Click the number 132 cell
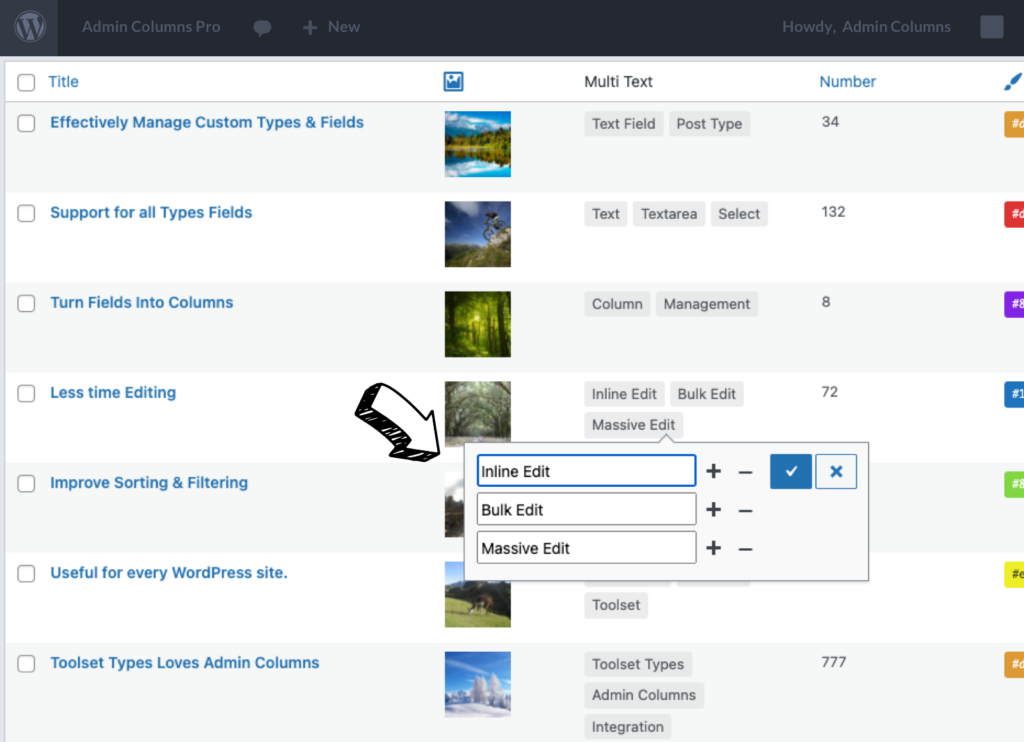Image resolution: width=1024 pixels, height=742 pixels. [833, 212]
